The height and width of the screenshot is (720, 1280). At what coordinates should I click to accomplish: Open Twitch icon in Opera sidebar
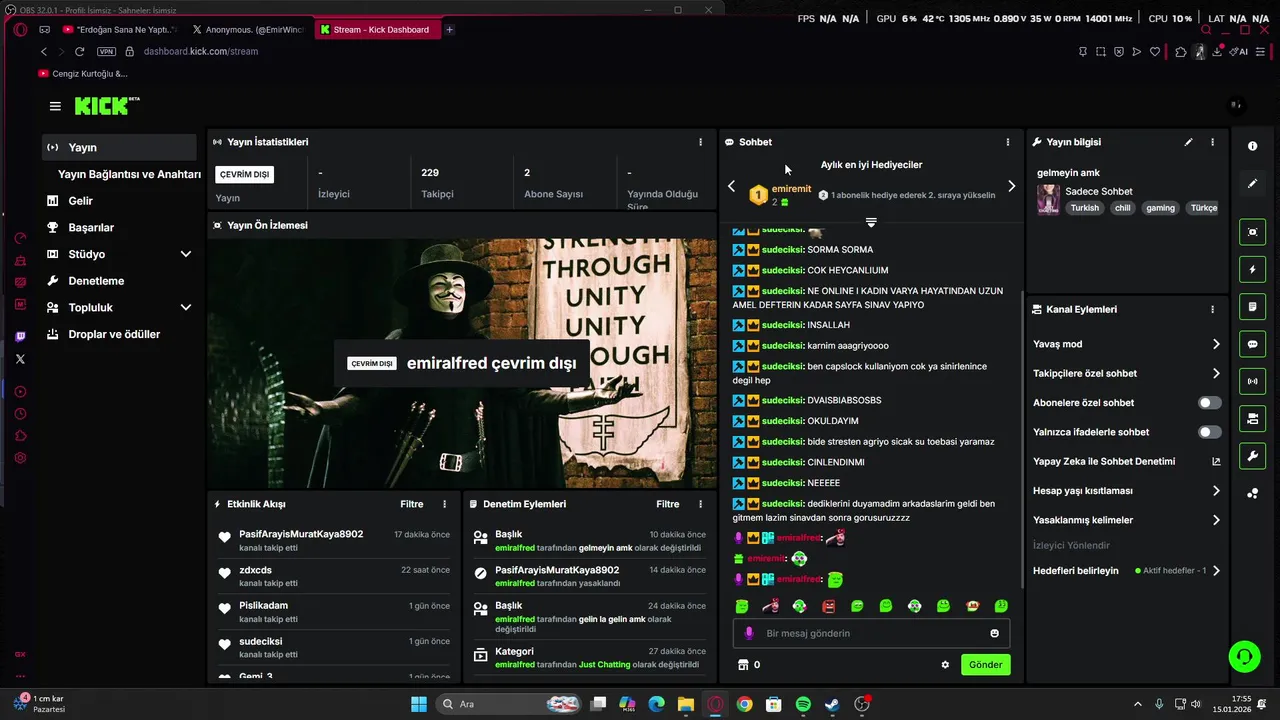point(20,337)
